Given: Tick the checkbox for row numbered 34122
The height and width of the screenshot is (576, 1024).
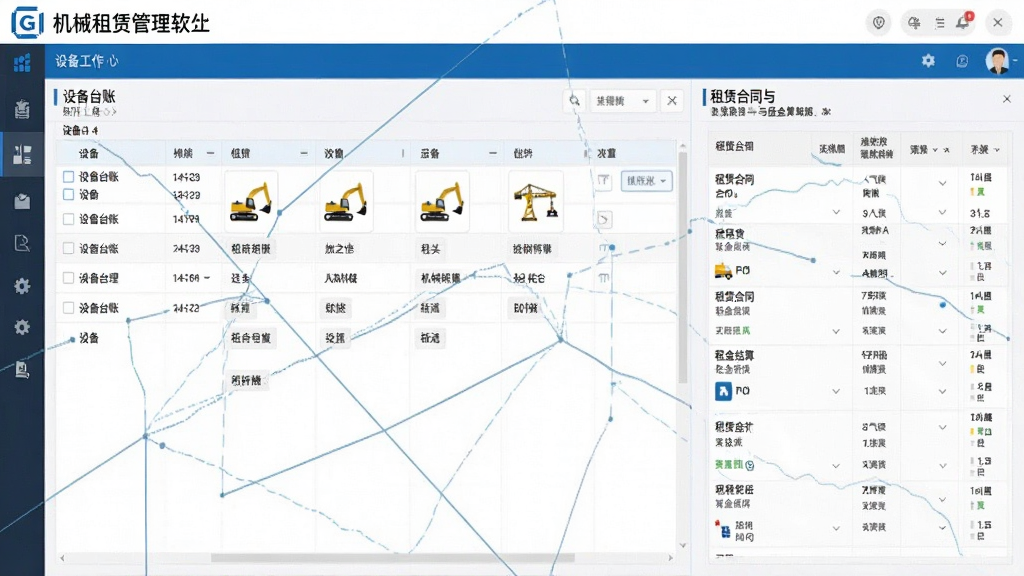Looking at the screenshot, I should point(69,308).
